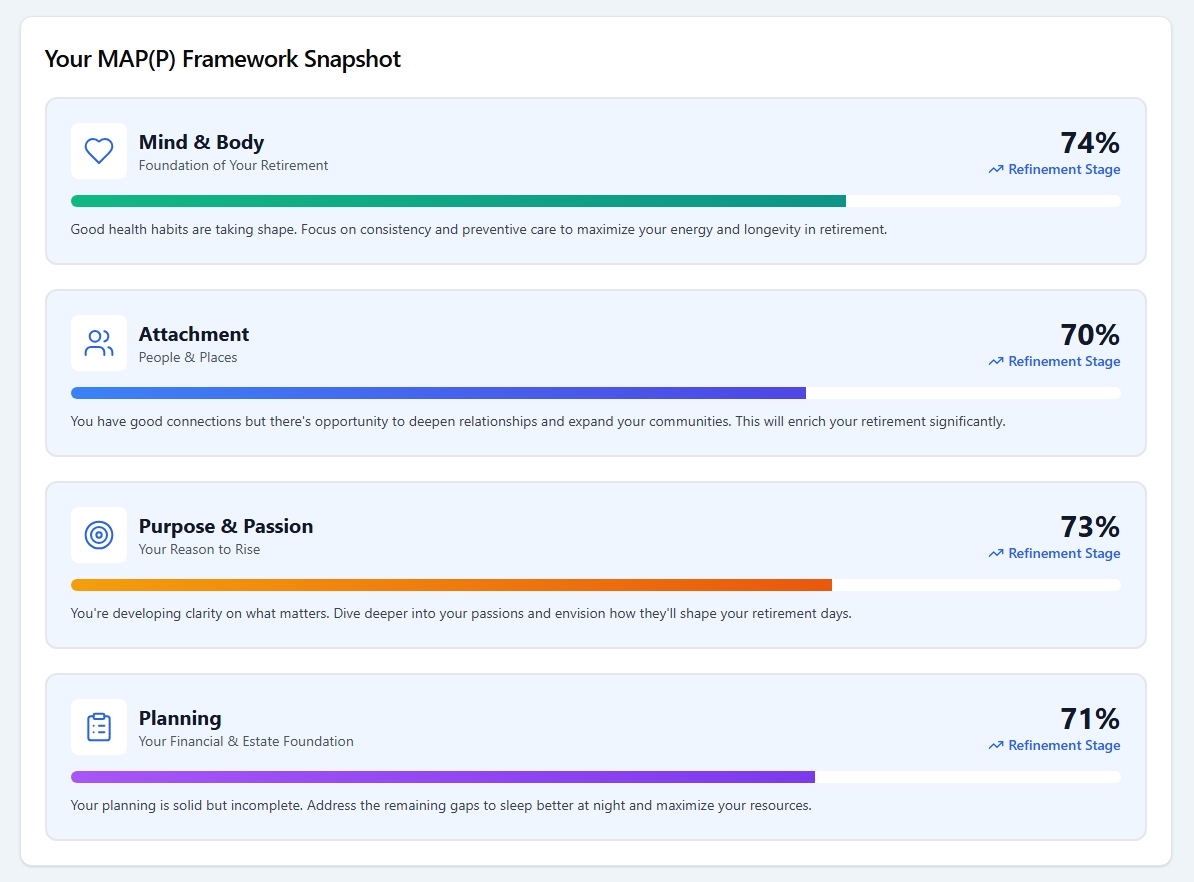Click the target icon for Purpose & Passion
Screen dimensions: 1194x882
point(99,535)
